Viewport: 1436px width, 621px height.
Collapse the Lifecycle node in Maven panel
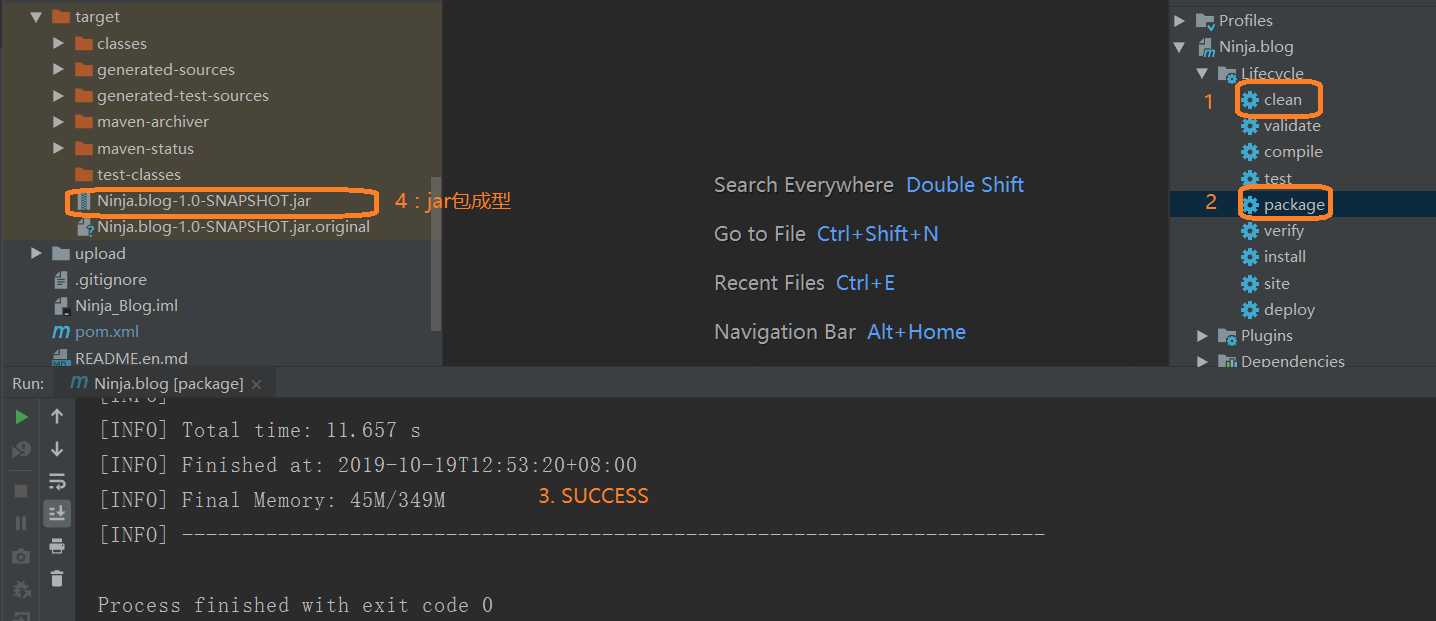[1203, 73]
